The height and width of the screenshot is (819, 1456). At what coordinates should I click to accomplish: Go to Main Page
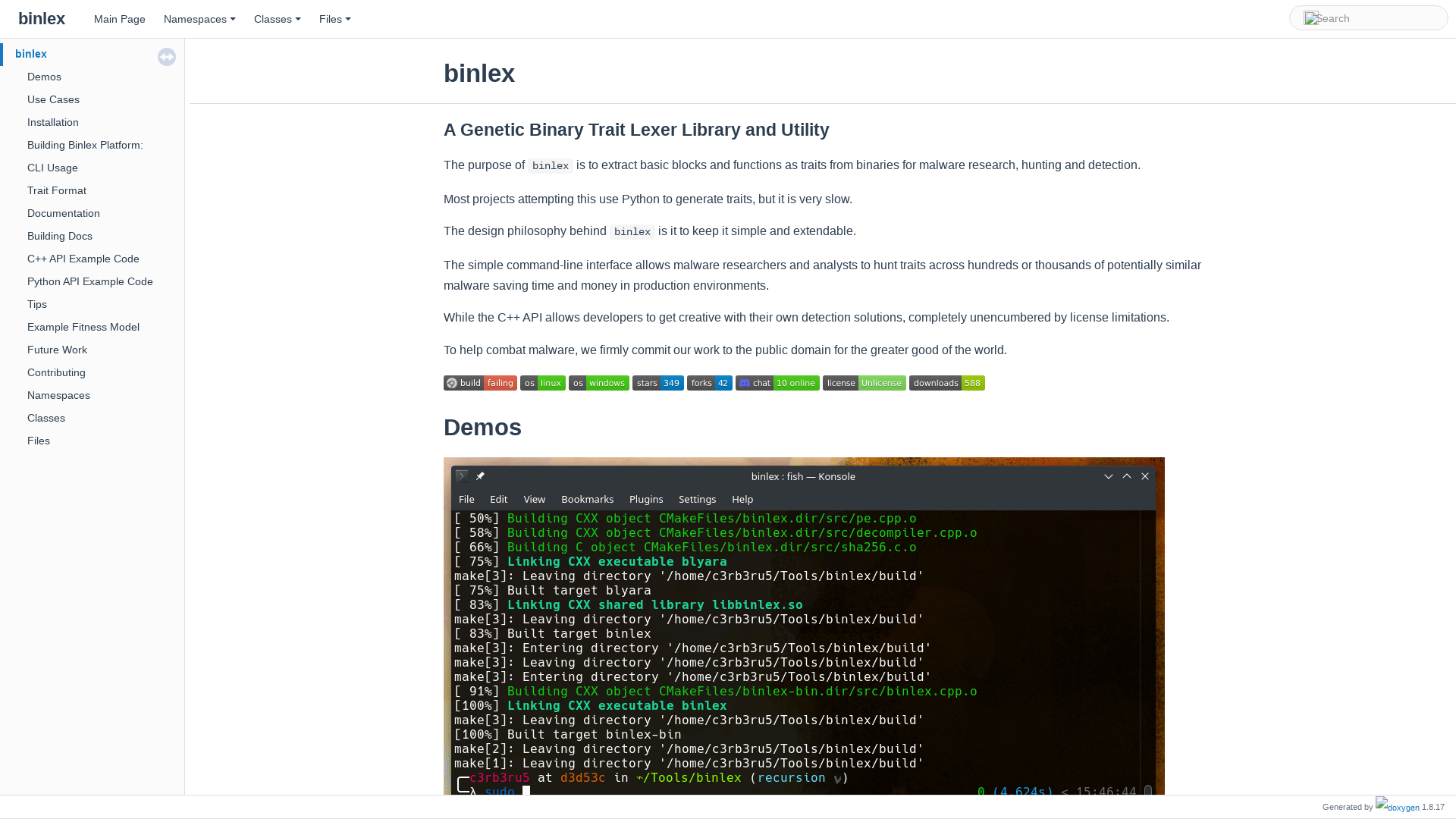pyautogui.click(x=120, y=19)
